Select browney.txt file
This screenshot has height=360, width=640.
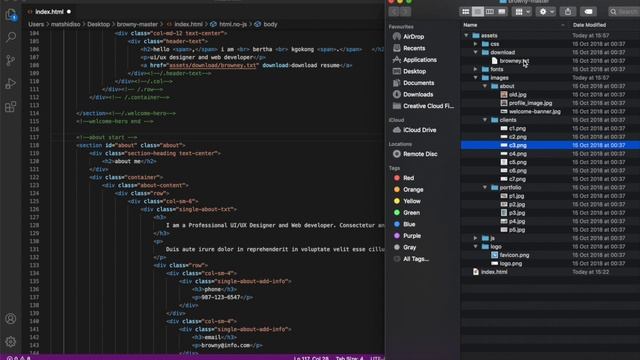(x=514, y=61)
